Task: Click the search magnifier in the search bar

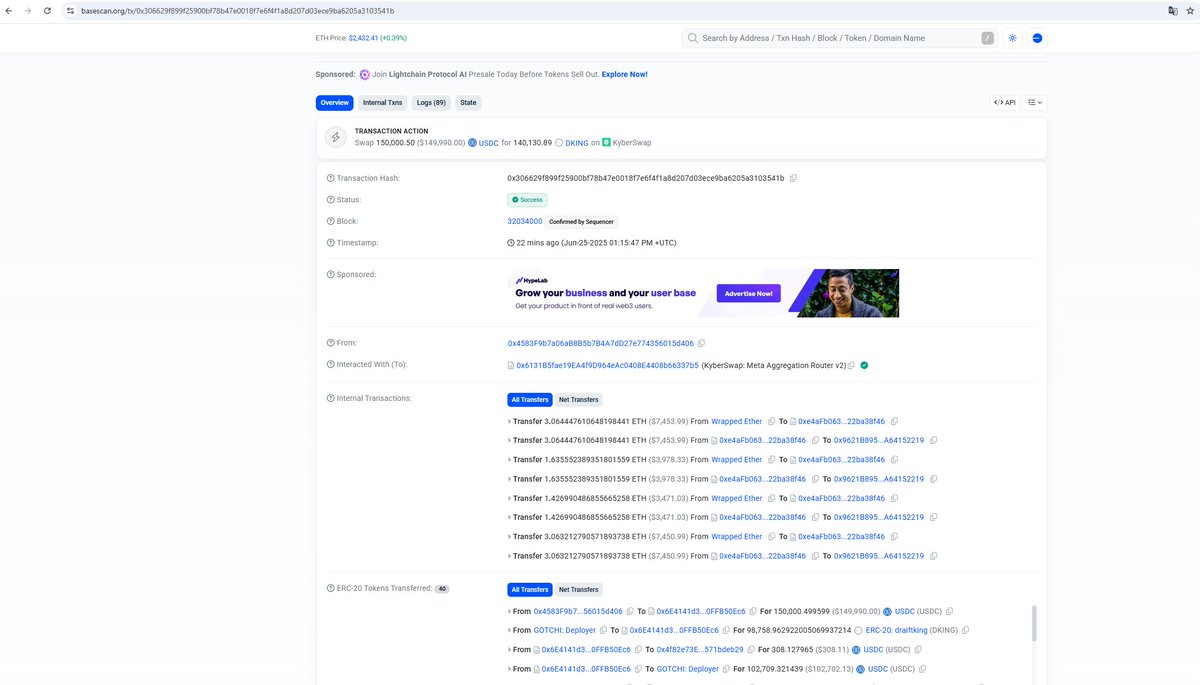Action: (x=692, y=37)
